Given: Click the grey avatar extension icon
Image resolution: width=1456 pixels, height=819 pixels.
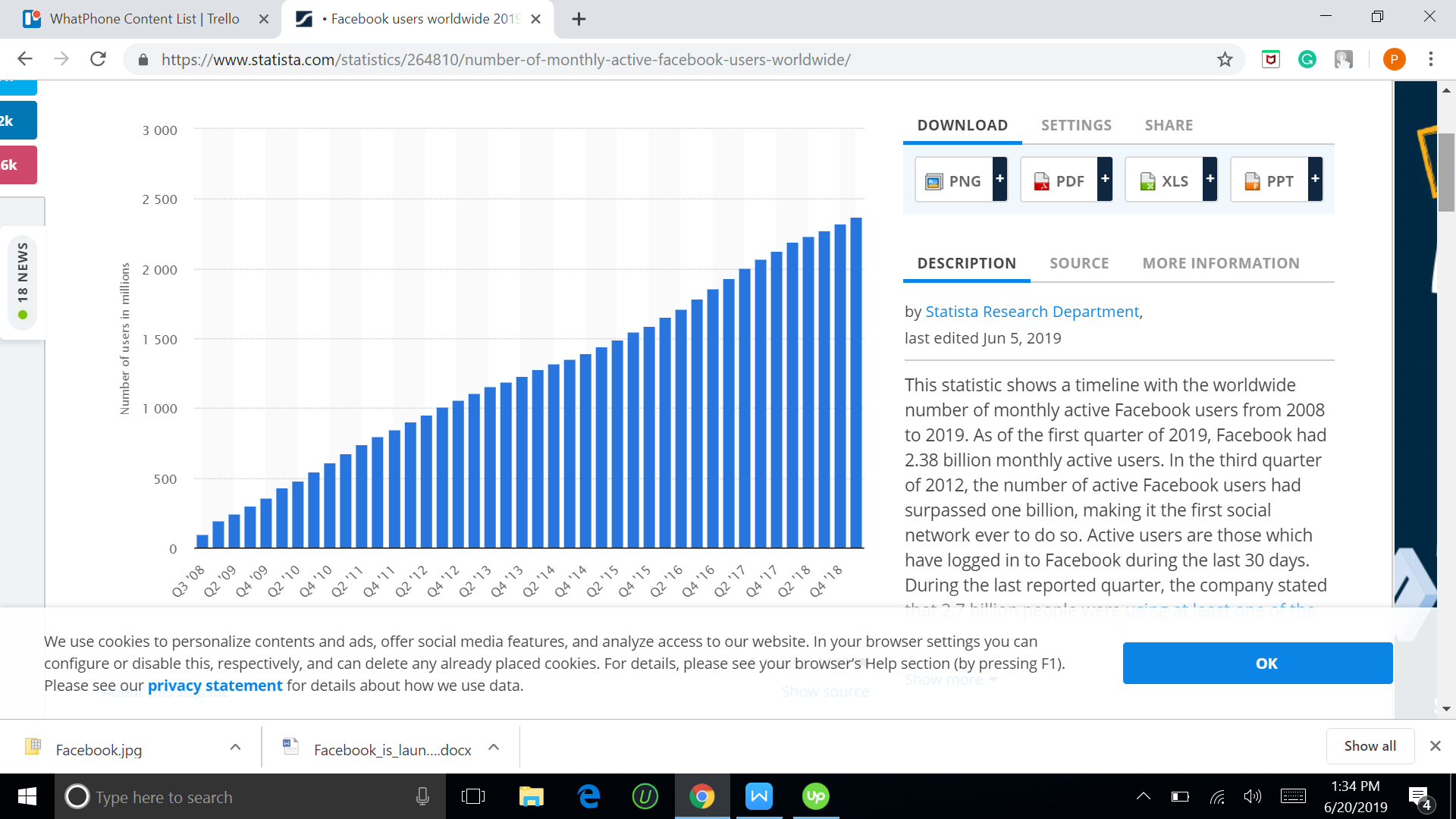Looking at the screenshot, I should pyautogui.click(x=1344, y=59).
